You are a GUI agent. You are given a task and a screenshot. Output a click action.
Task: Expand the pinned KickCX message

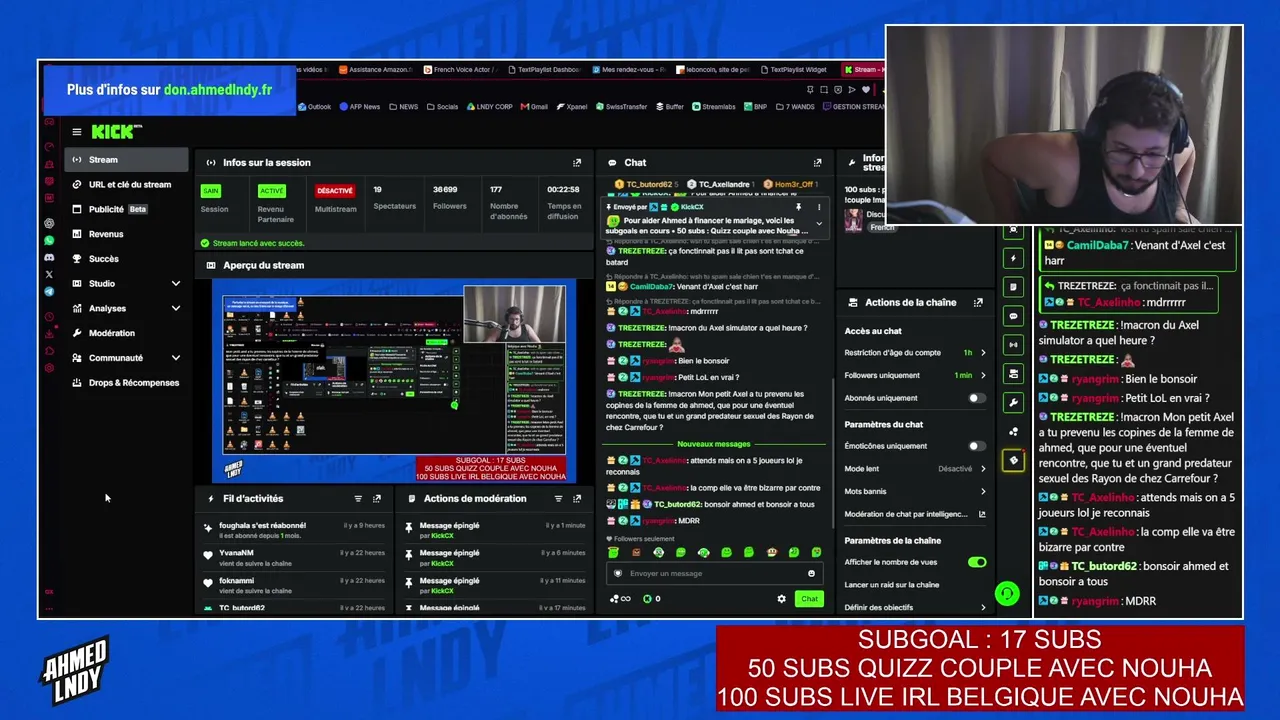819,224
